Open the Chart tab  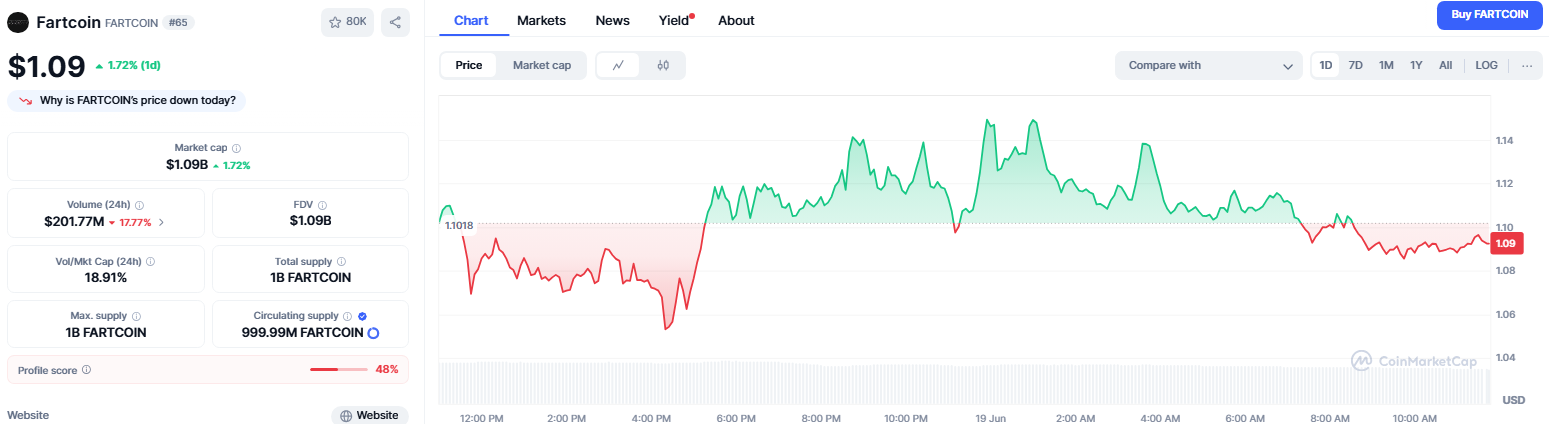click(x=470, y=20)
